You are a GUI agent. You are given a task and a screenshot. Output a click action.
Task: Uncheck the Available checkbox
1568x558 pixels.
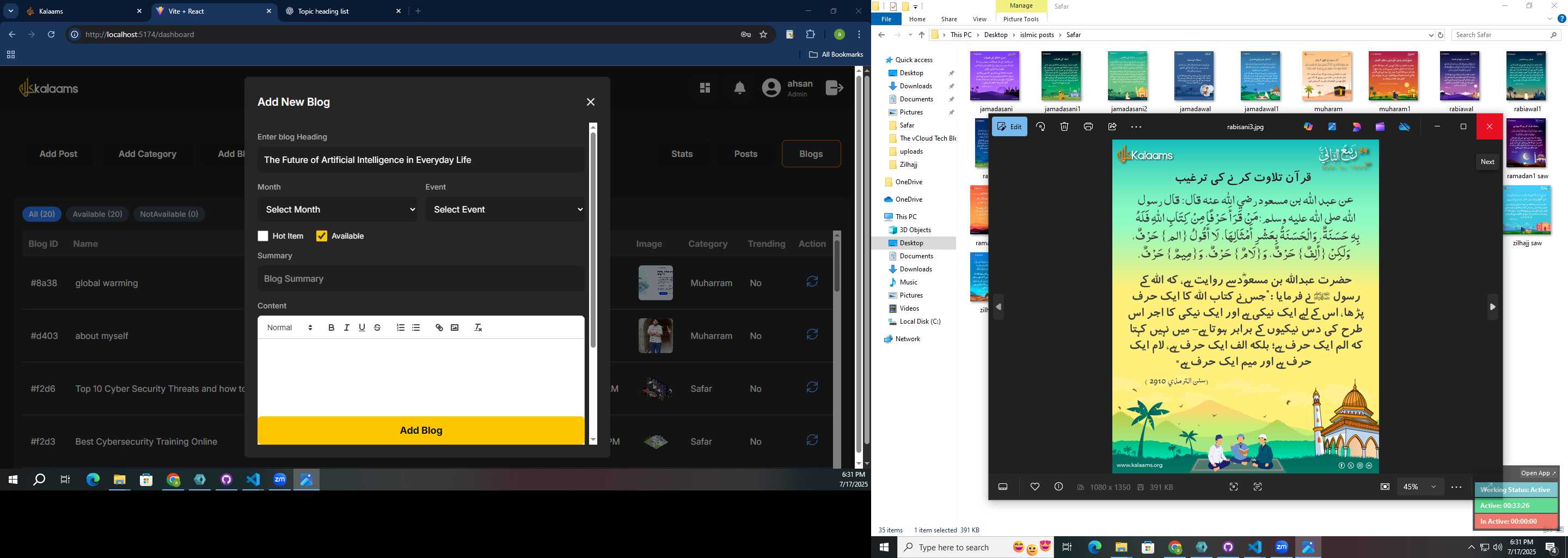point(322,236)
